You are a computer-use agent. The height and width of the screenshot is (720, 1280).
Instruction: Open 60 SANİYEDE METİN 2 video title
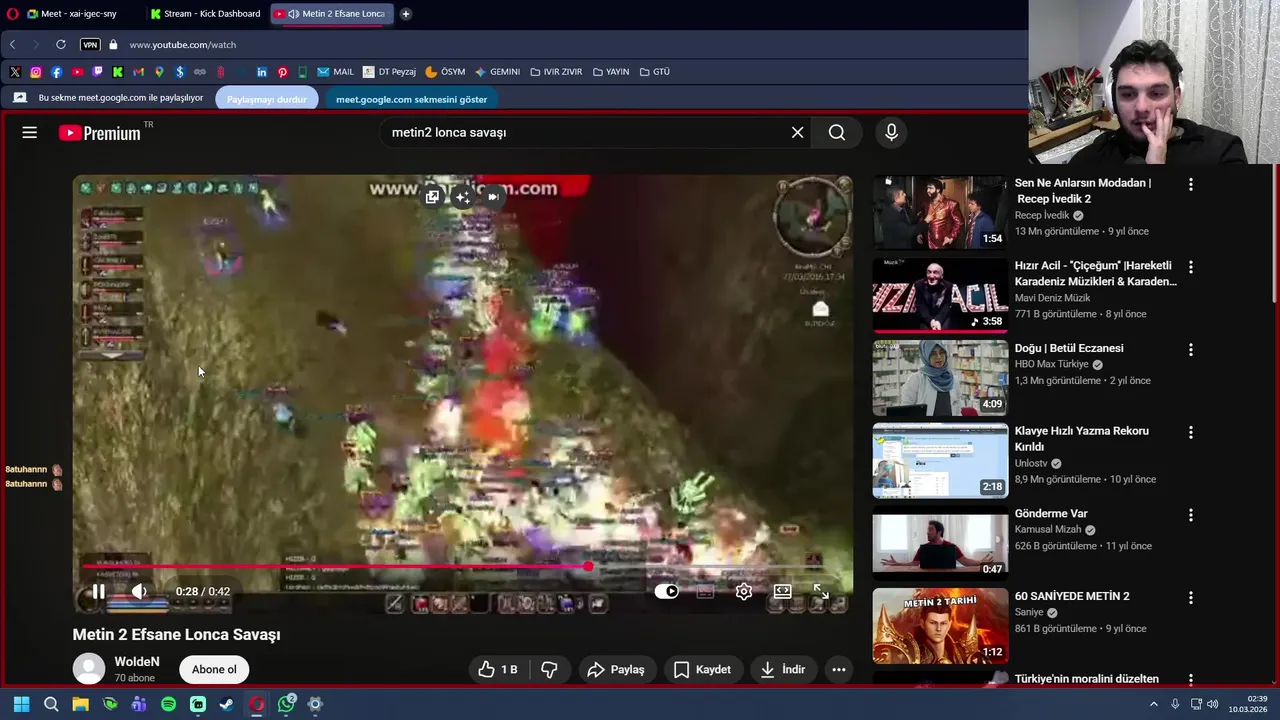point(1072,596)
